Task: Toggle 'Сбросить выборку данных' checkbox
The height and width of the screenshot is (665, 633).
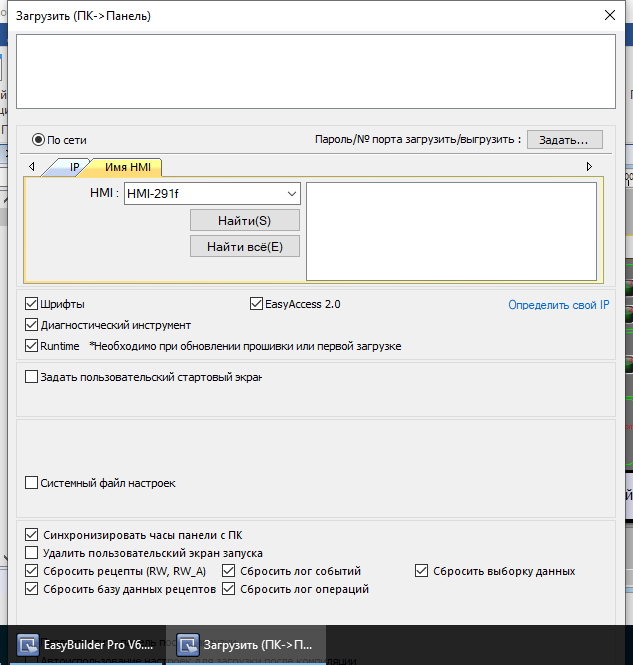Action: 421,571
